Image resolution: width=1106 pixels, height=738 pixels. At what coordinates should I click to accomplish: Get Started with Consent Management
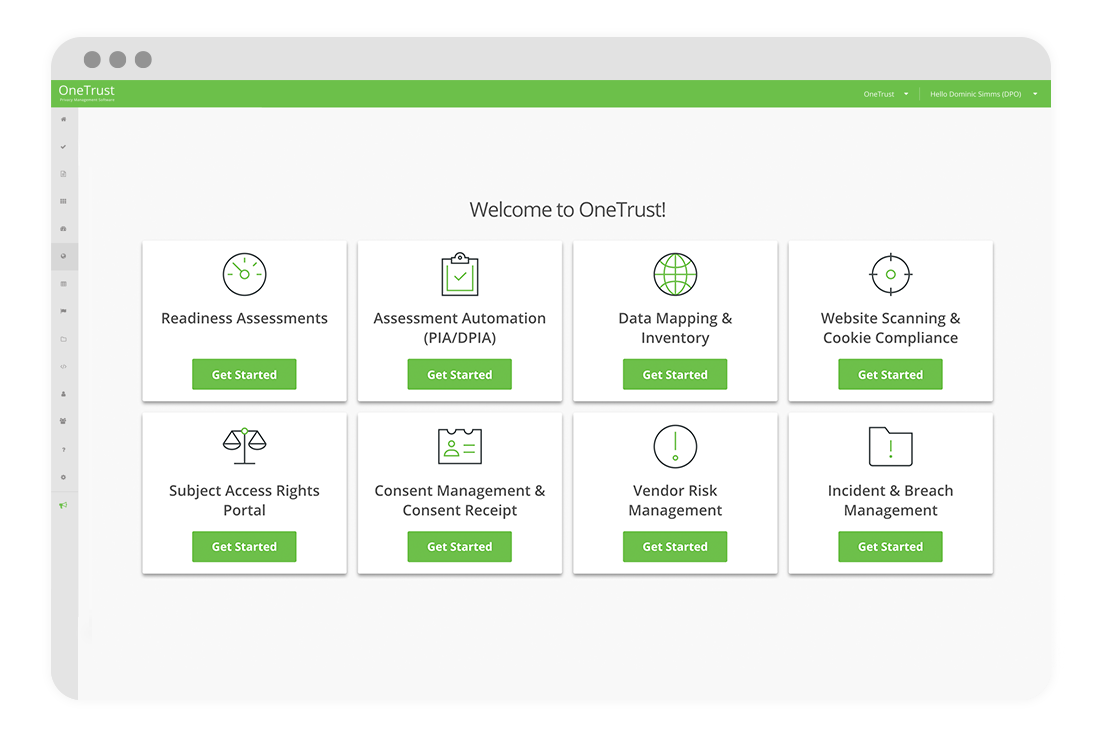(x=459, y=546)
